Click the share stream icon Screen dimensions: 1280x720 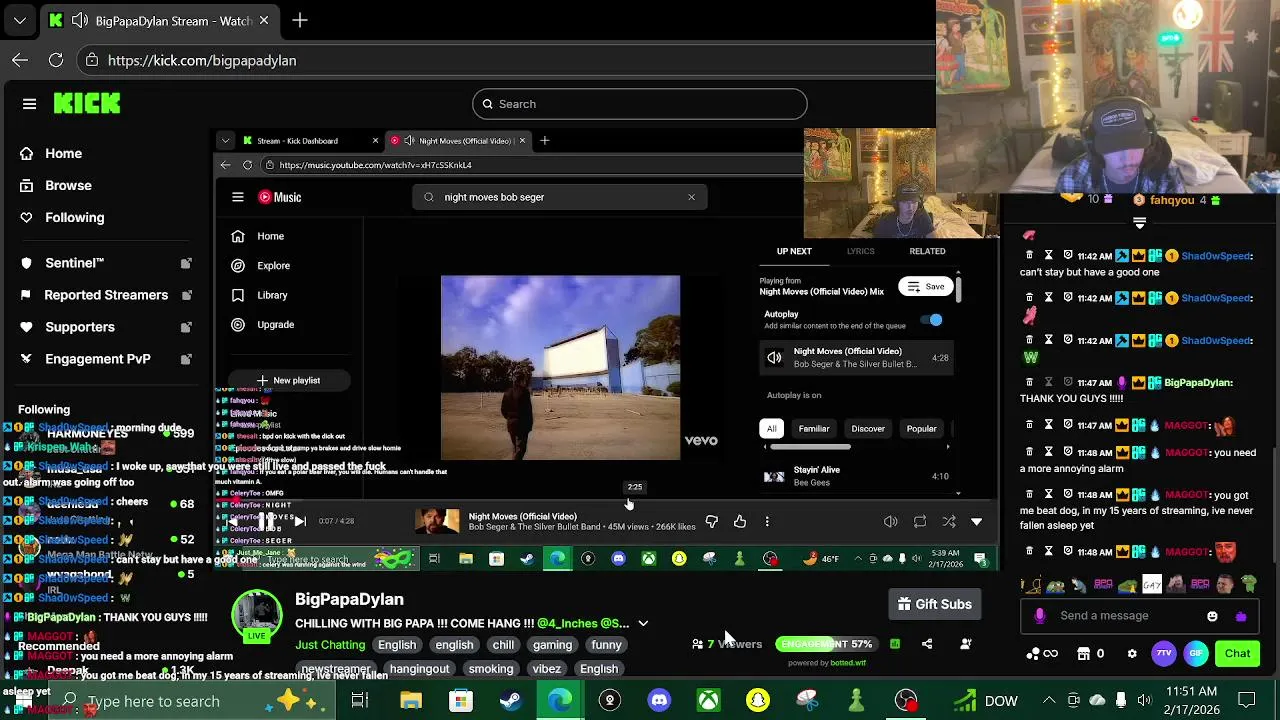point(927,644)
